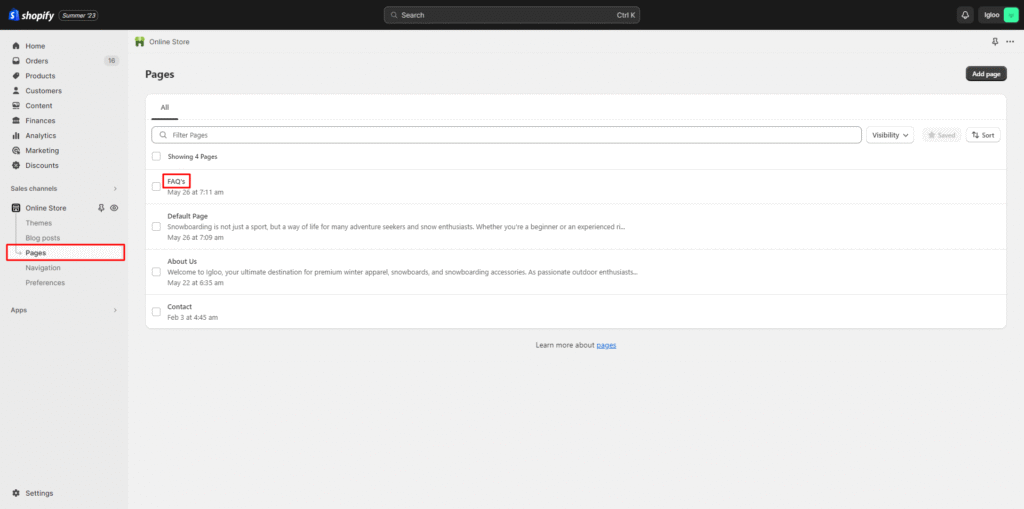1024x509 pixels.
Task: Switch to the All tab
Action: [x=165, y=107]
